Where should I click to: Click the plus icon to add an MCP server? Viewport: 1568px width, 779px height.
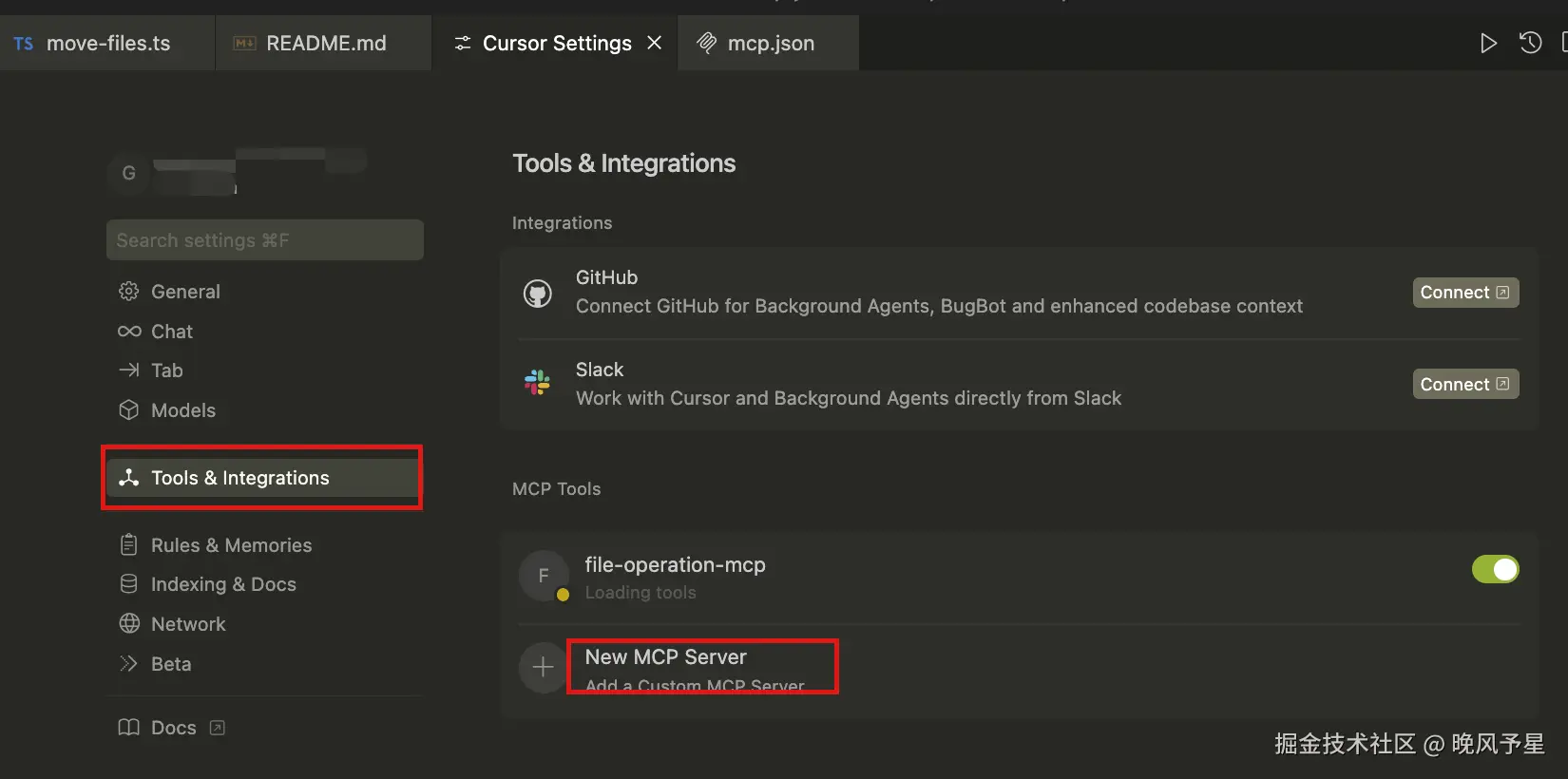[x=543, y=668]
